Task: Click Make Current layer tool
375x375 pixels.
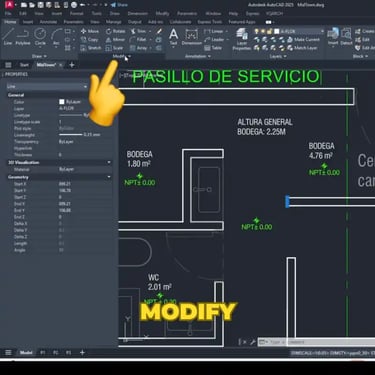Action: pos(303,39)
